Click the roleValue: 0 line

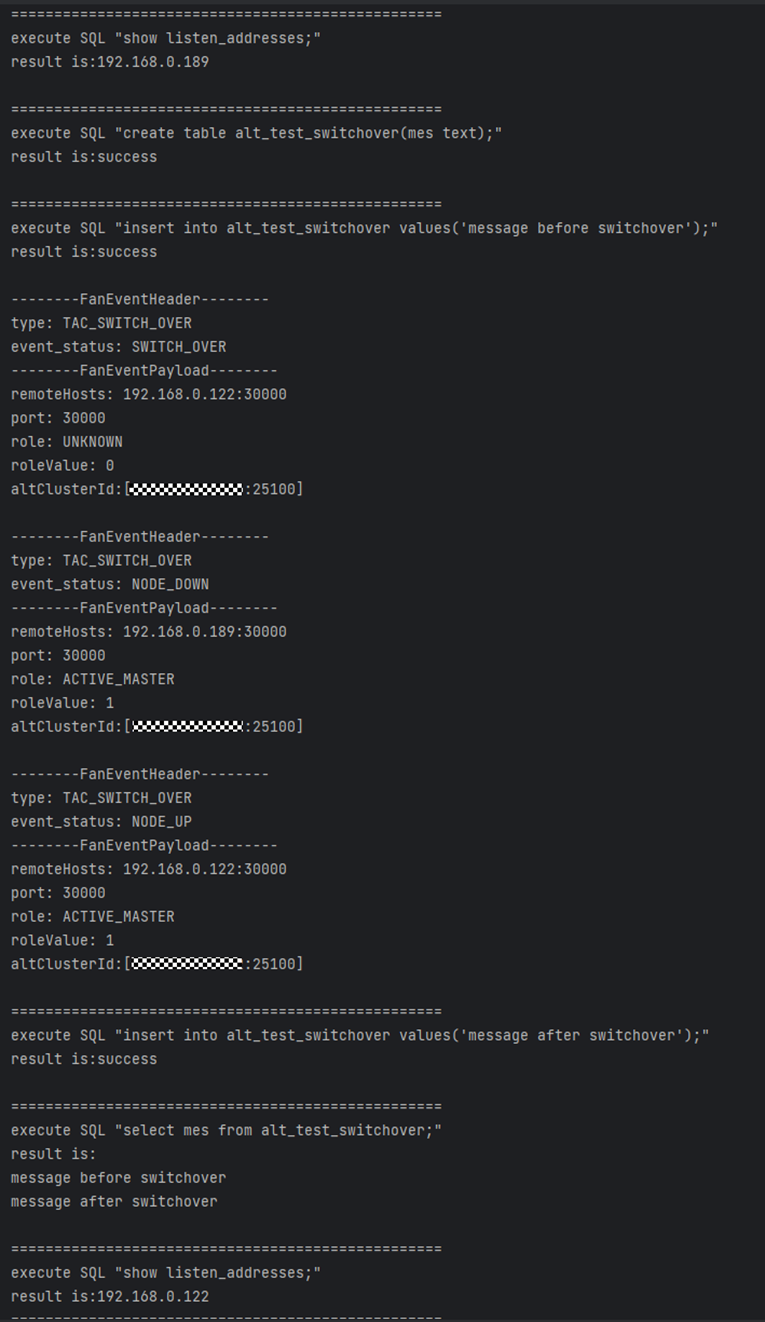[x=62, y=466]
